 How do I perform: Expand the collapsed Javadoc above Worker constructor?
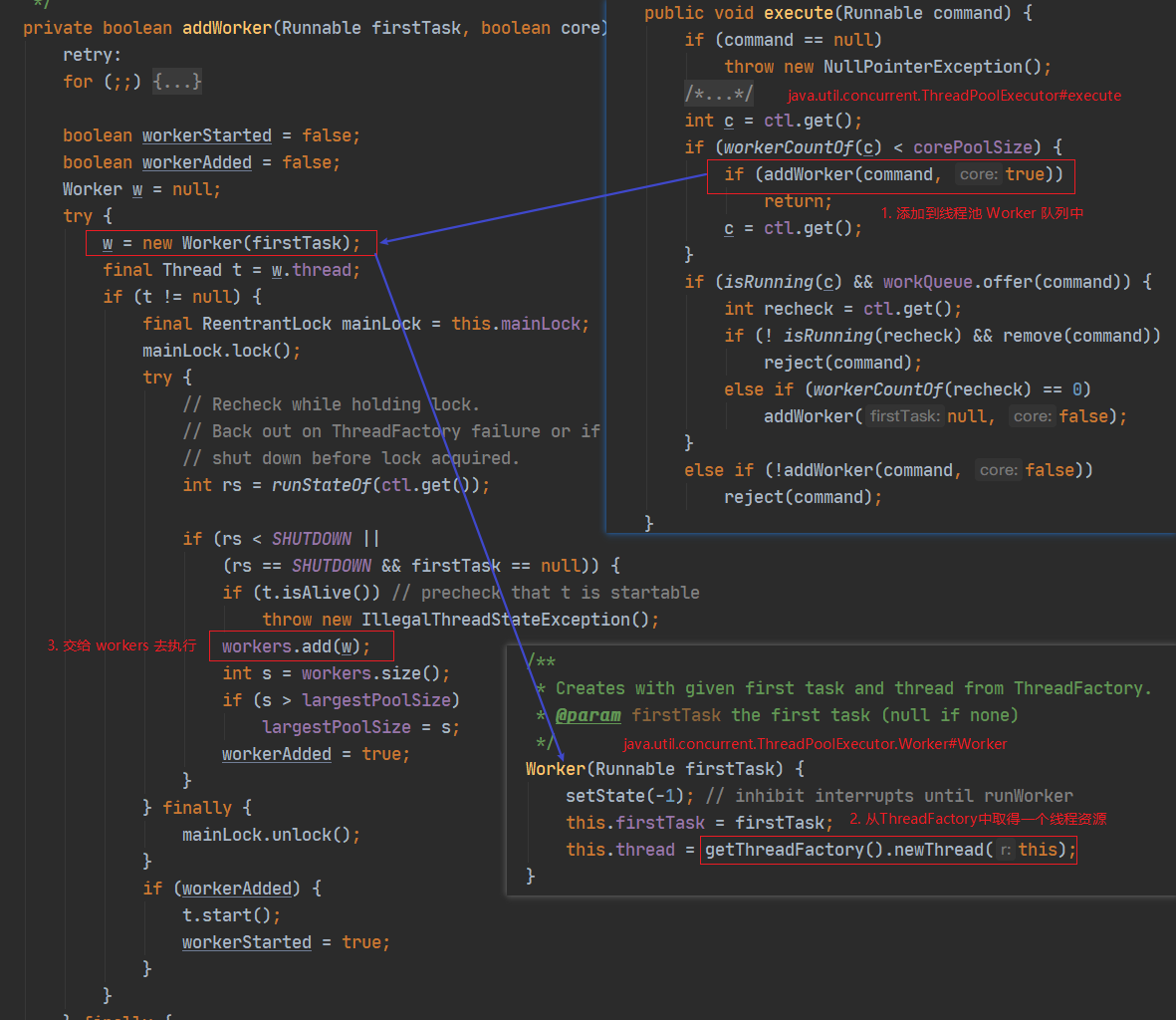coord(541,660)
